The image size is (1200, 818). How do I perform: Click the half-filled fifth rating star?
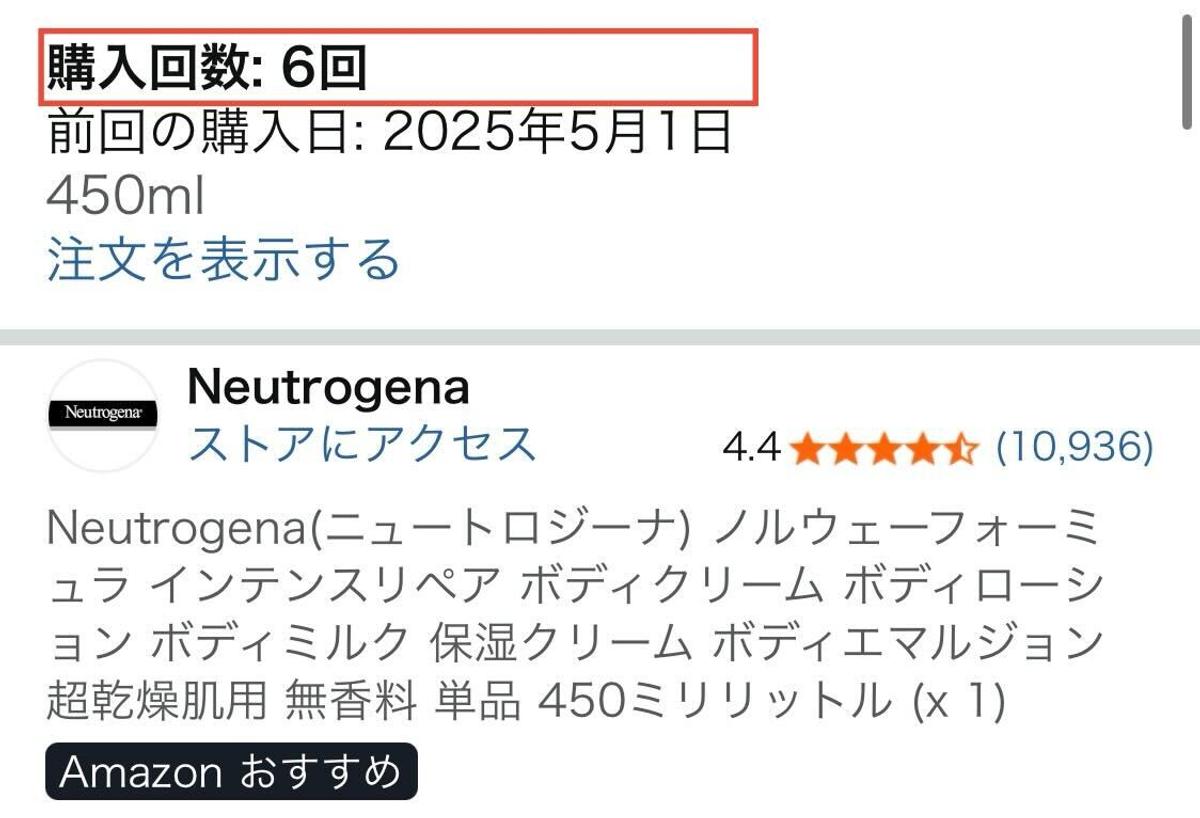point(958,450)
